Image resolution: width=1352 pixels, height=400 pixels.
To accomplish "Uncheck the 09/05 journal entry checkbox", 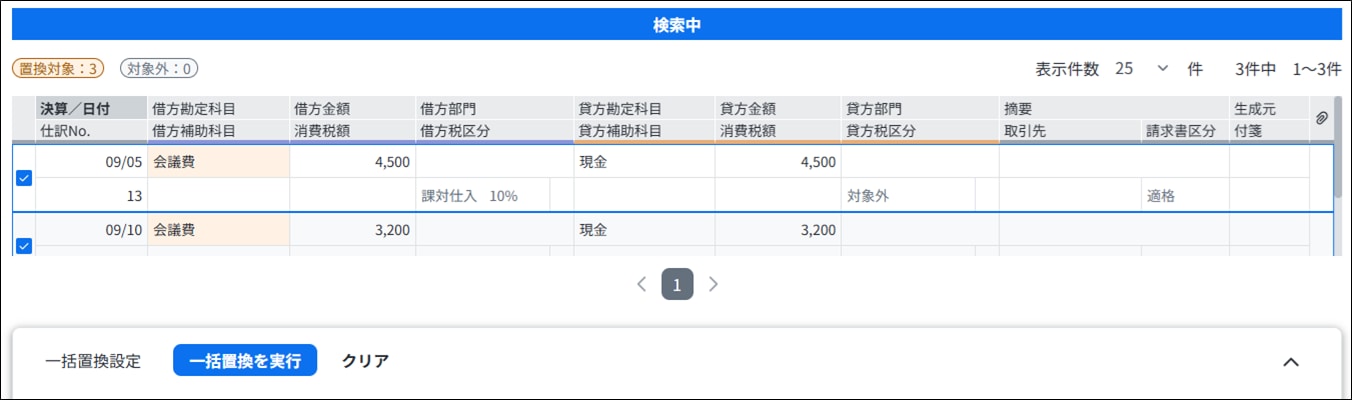I will pos(24,178).
